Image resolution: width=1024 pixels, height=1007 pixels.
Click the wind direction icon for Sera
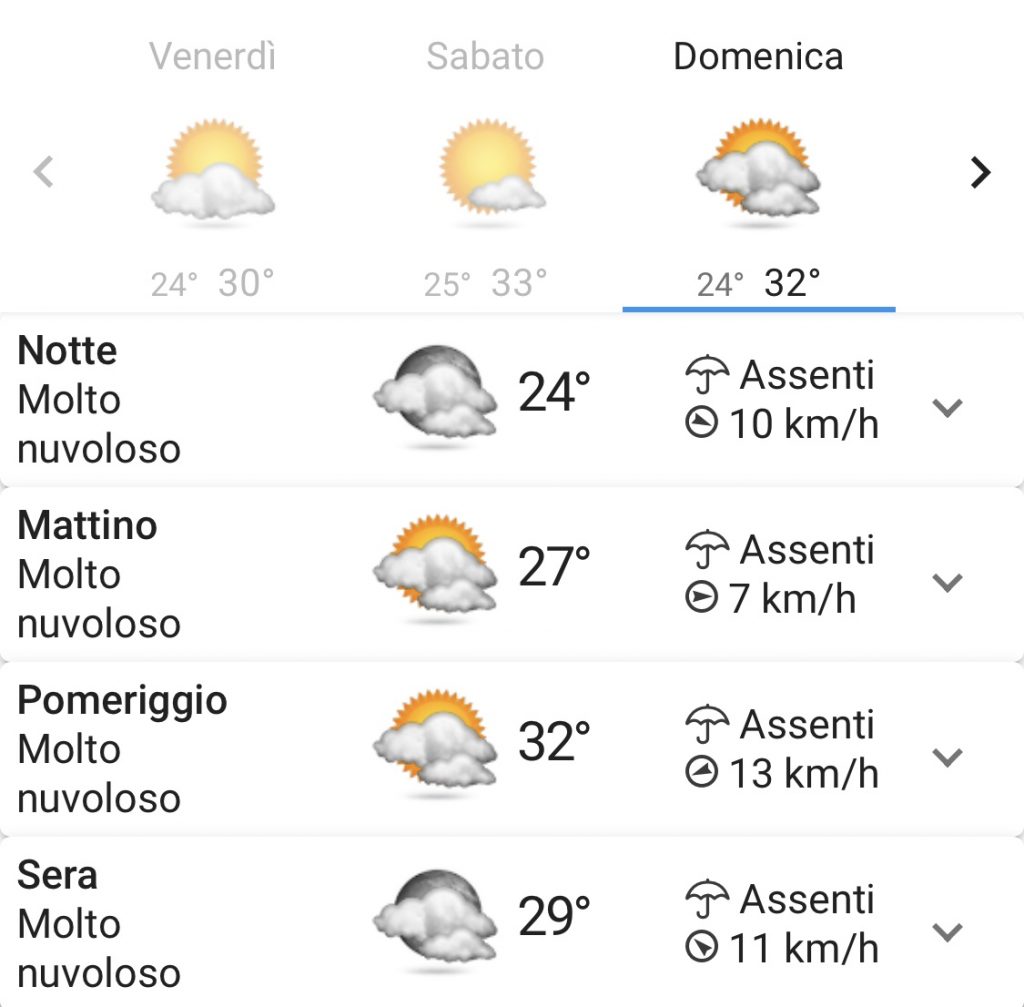(701, 946)
